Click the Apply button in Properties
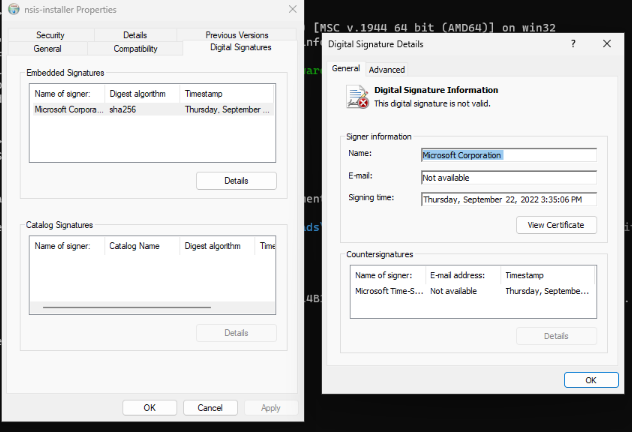 coord(270,408)
